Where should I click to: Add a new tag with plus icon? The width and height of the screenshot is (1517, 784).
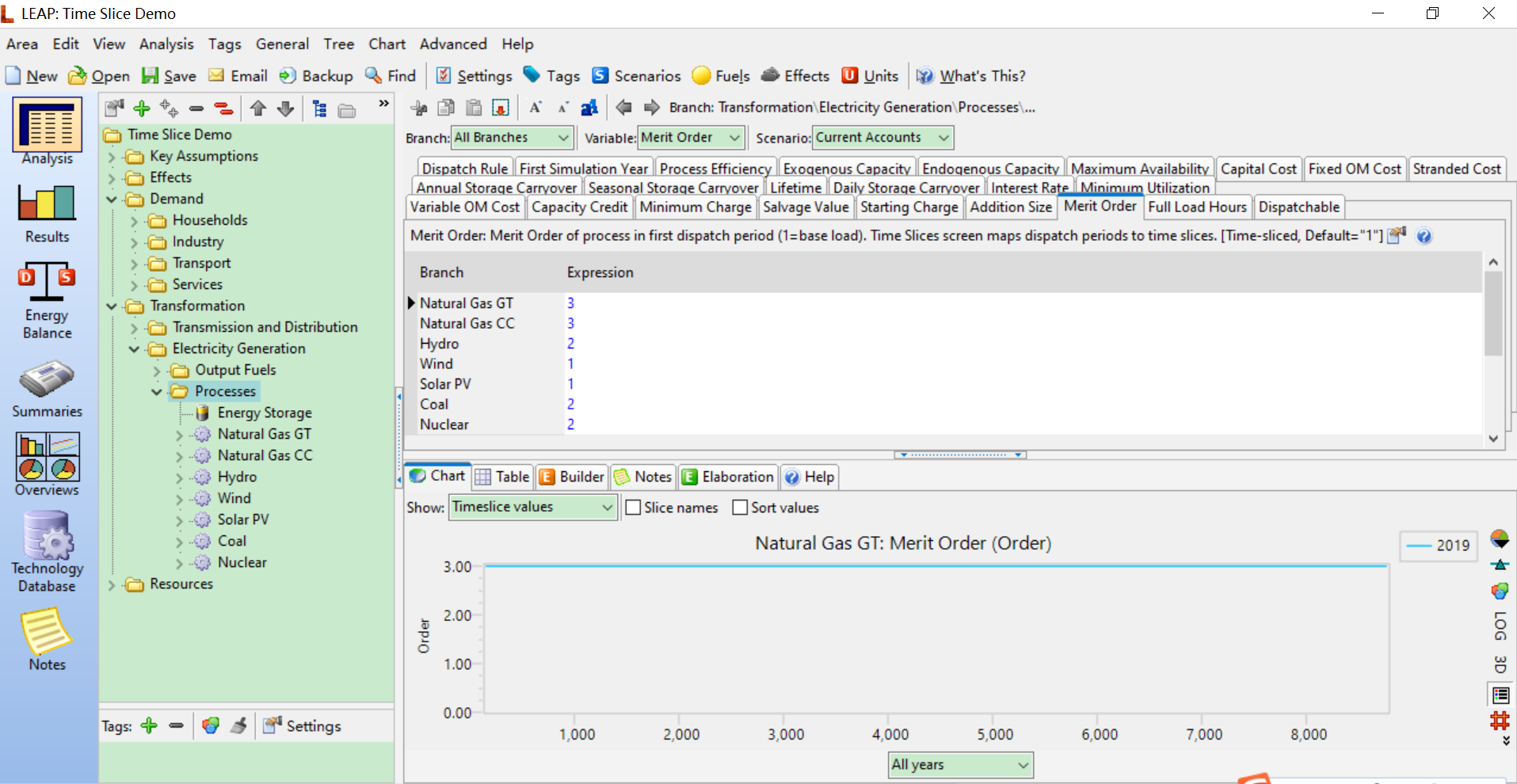coord(149,725)
